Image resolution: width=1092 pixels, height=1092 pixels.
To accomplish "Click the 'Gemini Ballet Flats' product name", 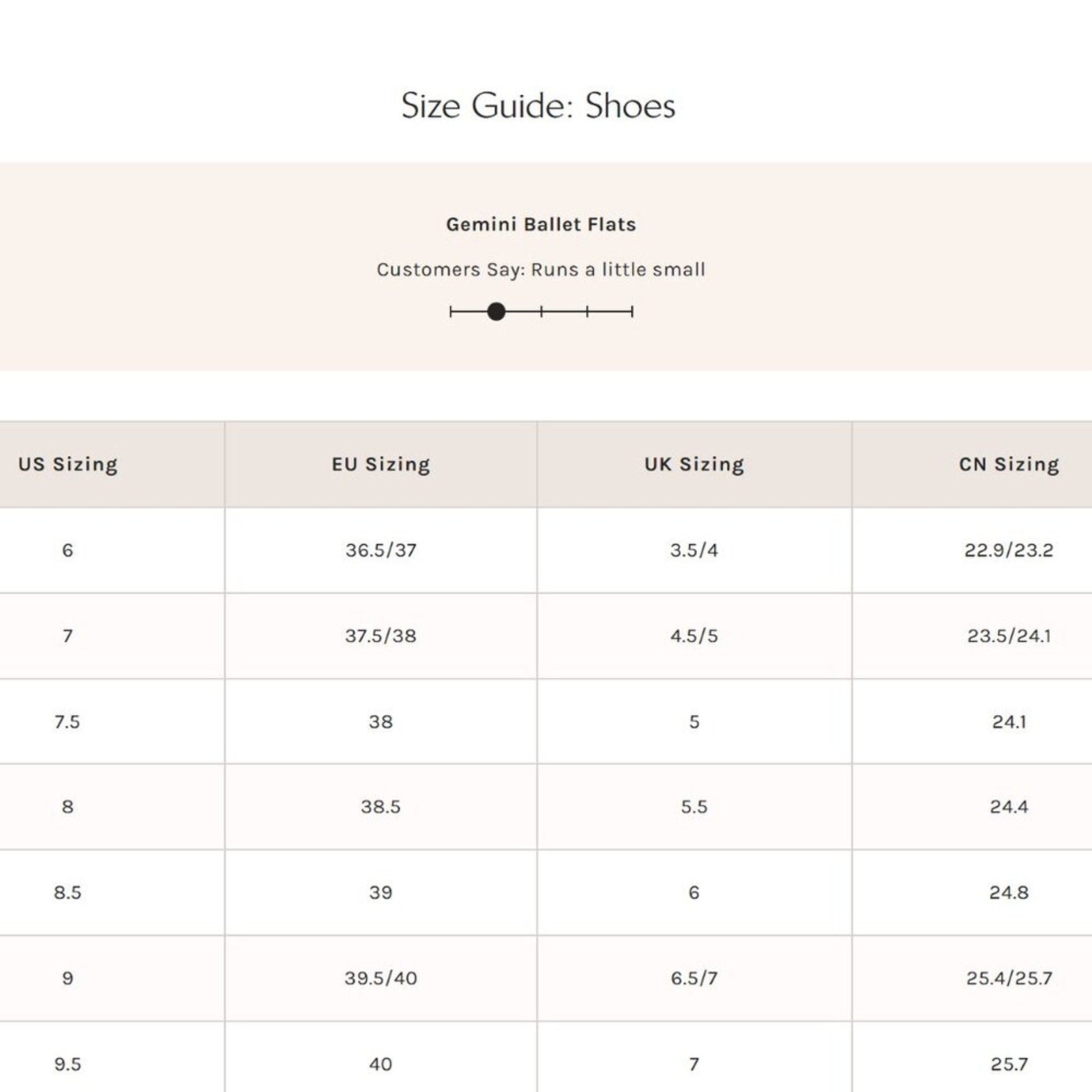I will coord(541,225).
